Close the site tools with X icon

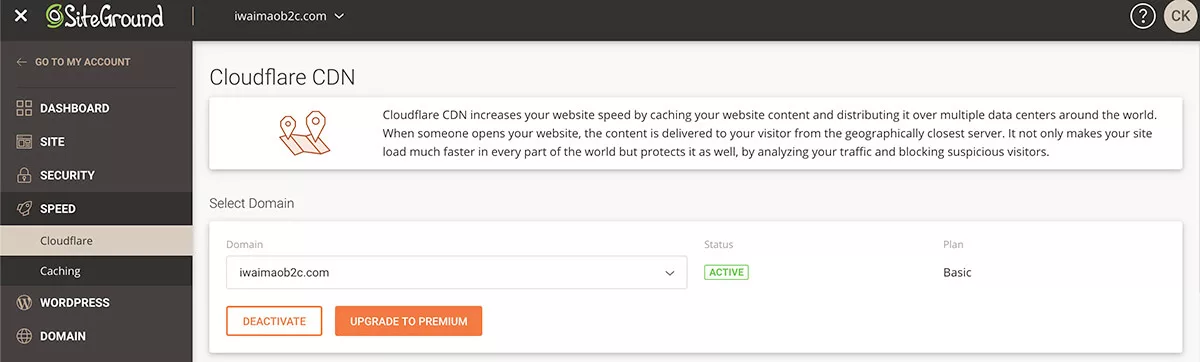pyautogui.click(x=21, y=17)
